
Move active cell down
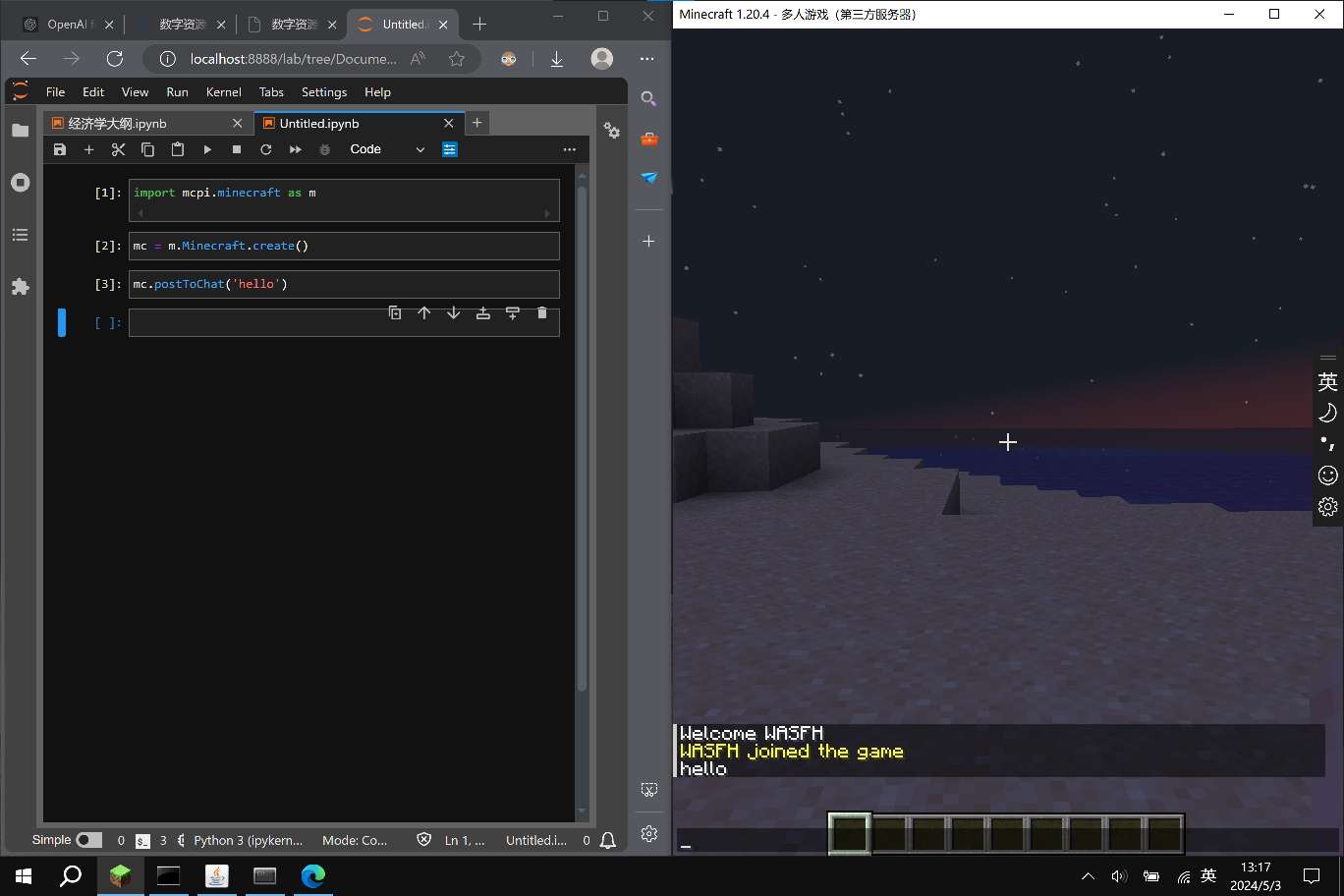click(x=453, y=312)
